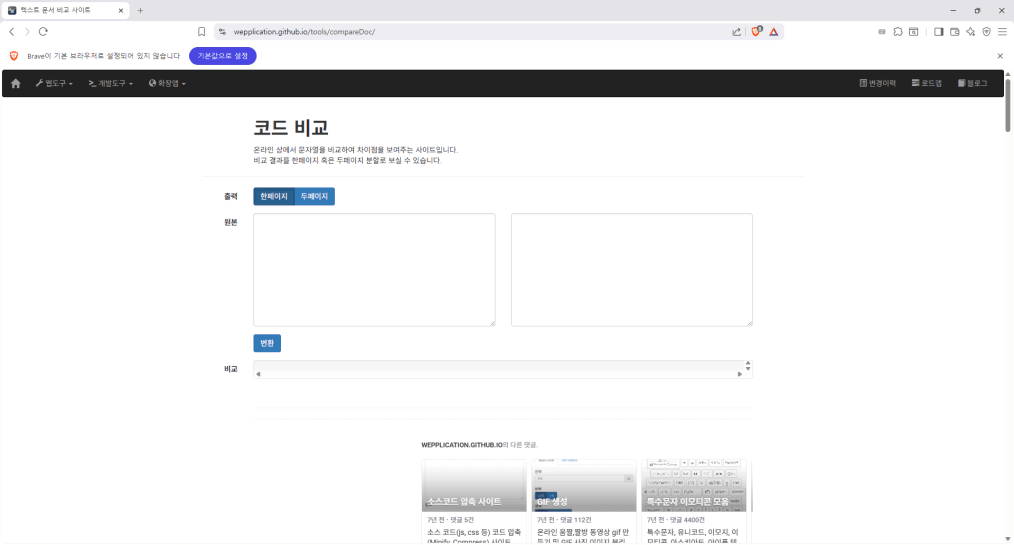Open Brave Rewards triangle icon
The image size is (1014, 545).
773,32
